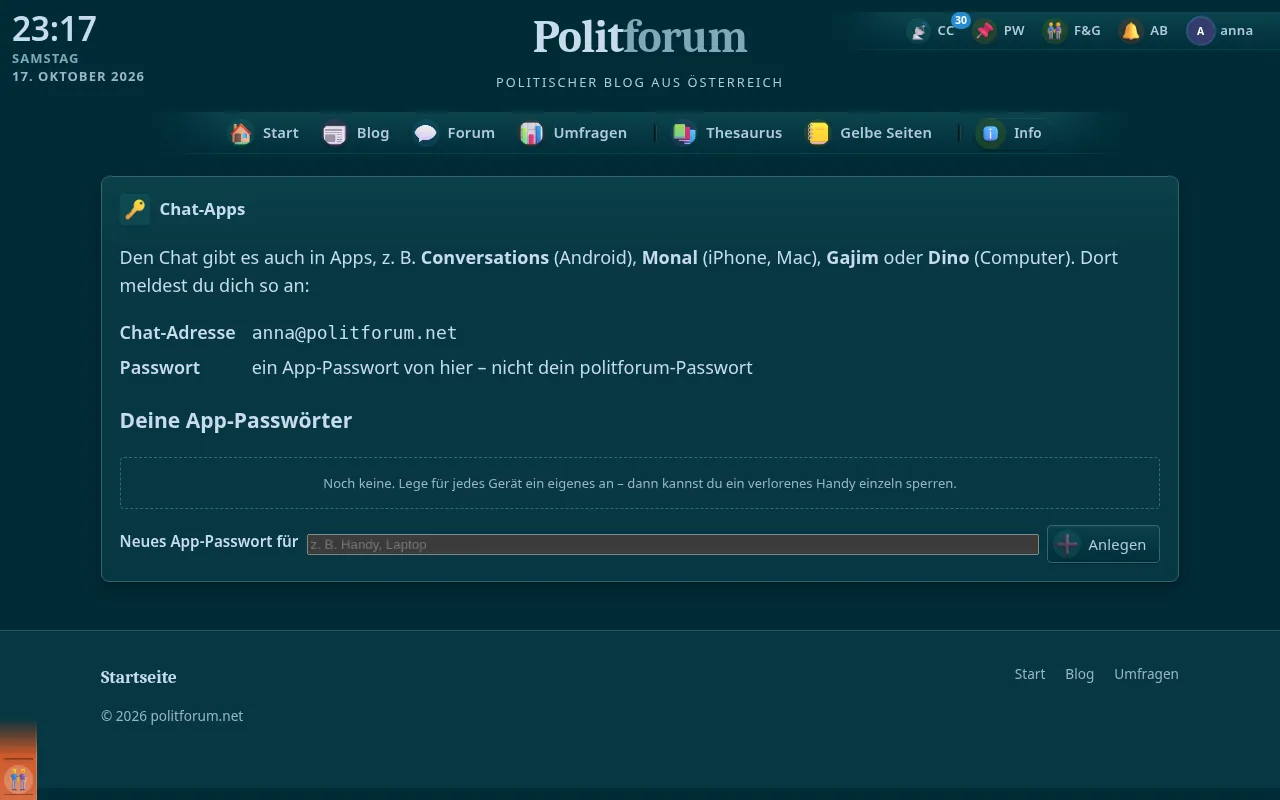Screen dimensions: 1280x800
Task: Click the Info circle icon
Action: 990,133
